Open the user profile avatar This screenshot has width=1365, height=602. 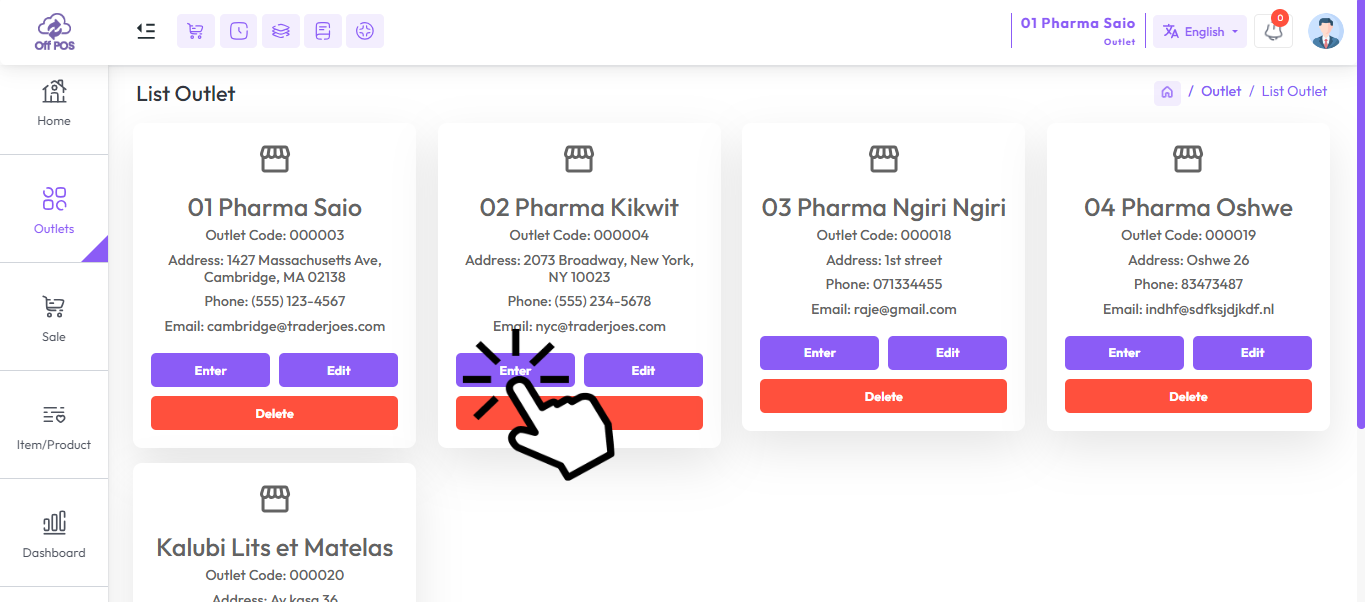[x=1325, y=31]
